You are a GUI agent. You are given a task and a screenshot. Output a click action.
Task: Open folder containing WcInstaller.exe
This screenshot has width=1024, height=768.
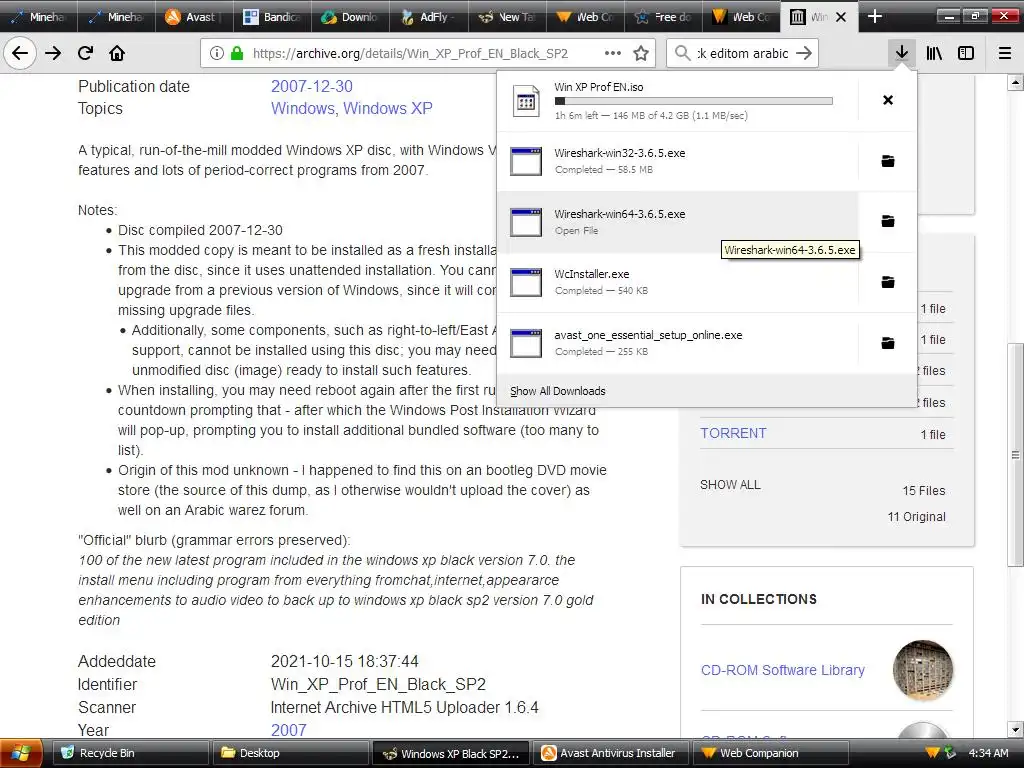pyautogui.click(x=888, y=282)
